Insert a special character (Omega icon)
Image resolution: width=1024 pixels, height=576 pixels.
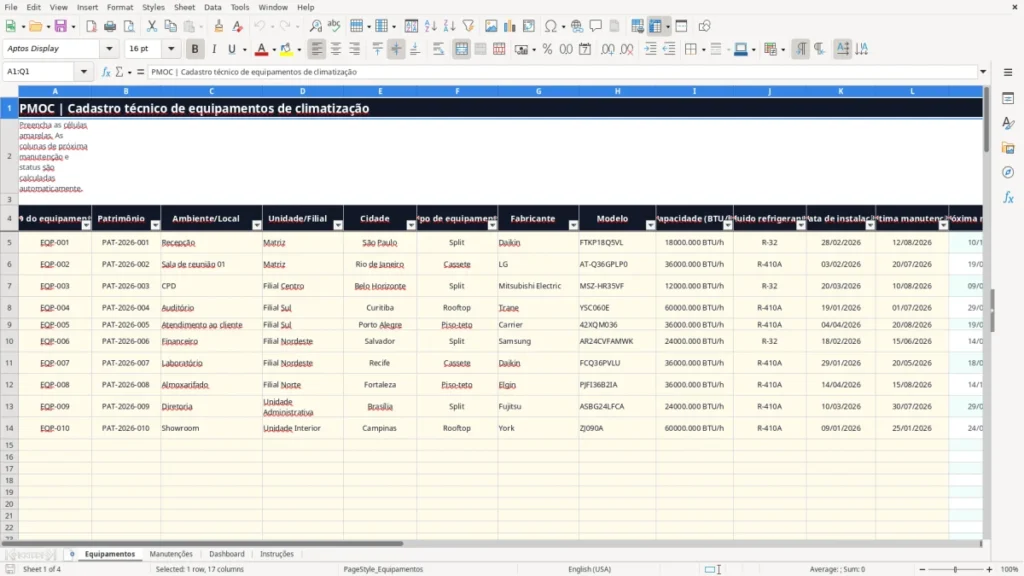pos(551,26)
